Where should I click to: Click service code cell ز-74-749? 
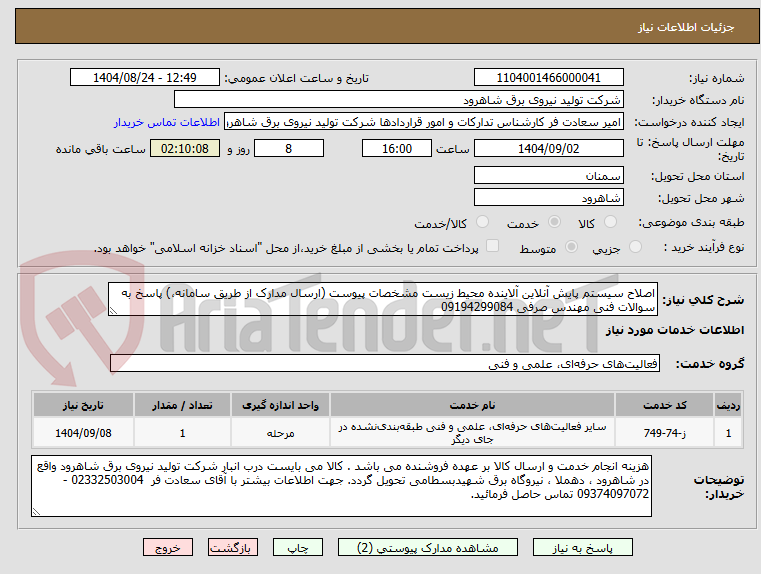coord(664,433)
